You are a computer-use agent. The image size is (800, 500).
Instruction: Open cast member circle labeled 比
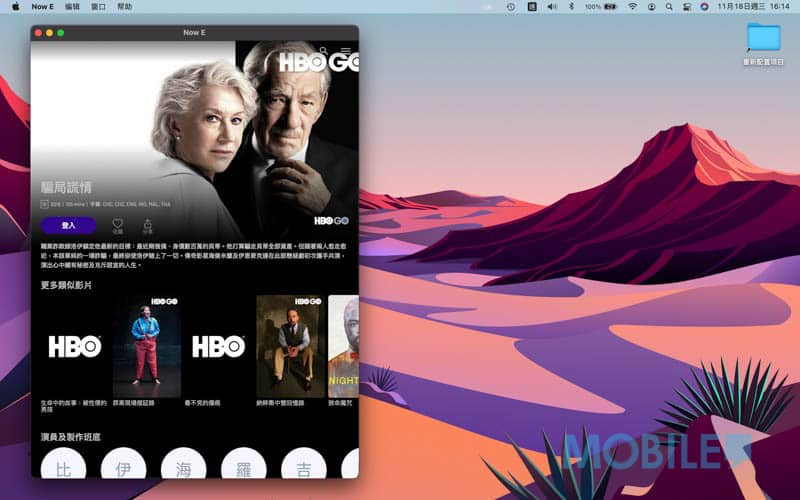pyautogui.click(x=63, y=468)
